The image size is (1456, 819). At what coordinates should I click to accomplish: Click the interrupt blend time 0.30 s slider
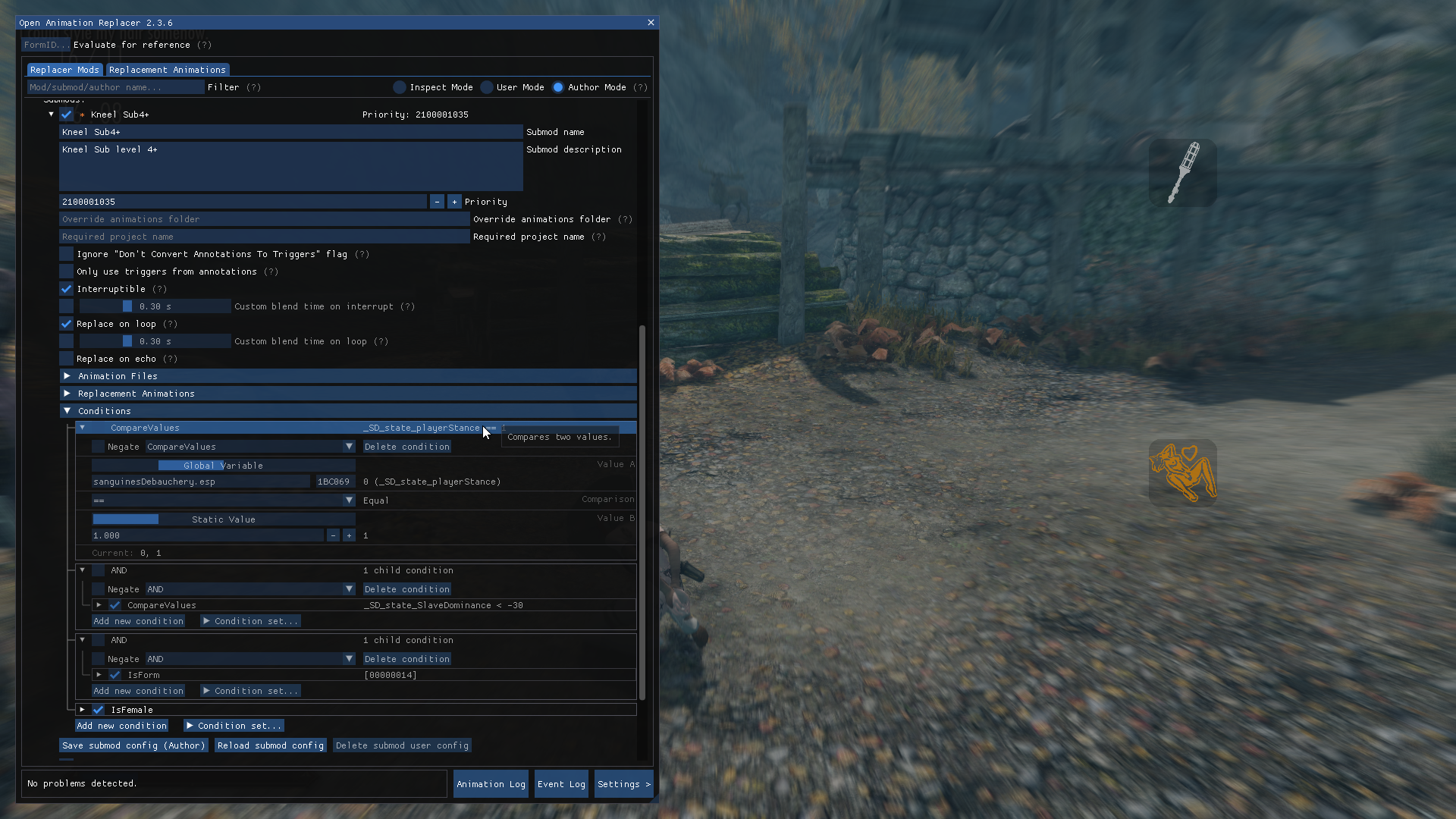tap(155, 306)
